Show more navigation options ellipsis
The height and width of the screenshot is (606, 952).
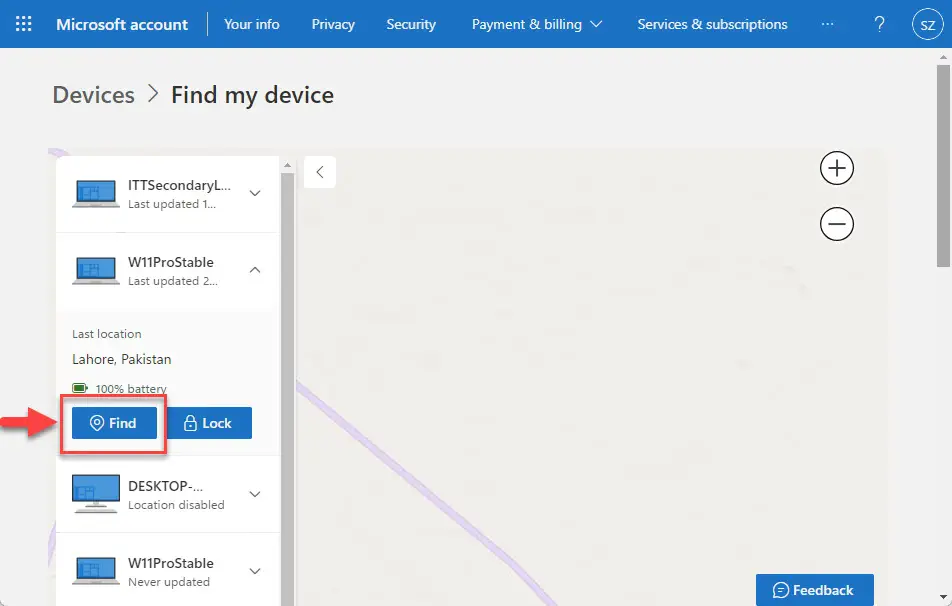(827, 24)
